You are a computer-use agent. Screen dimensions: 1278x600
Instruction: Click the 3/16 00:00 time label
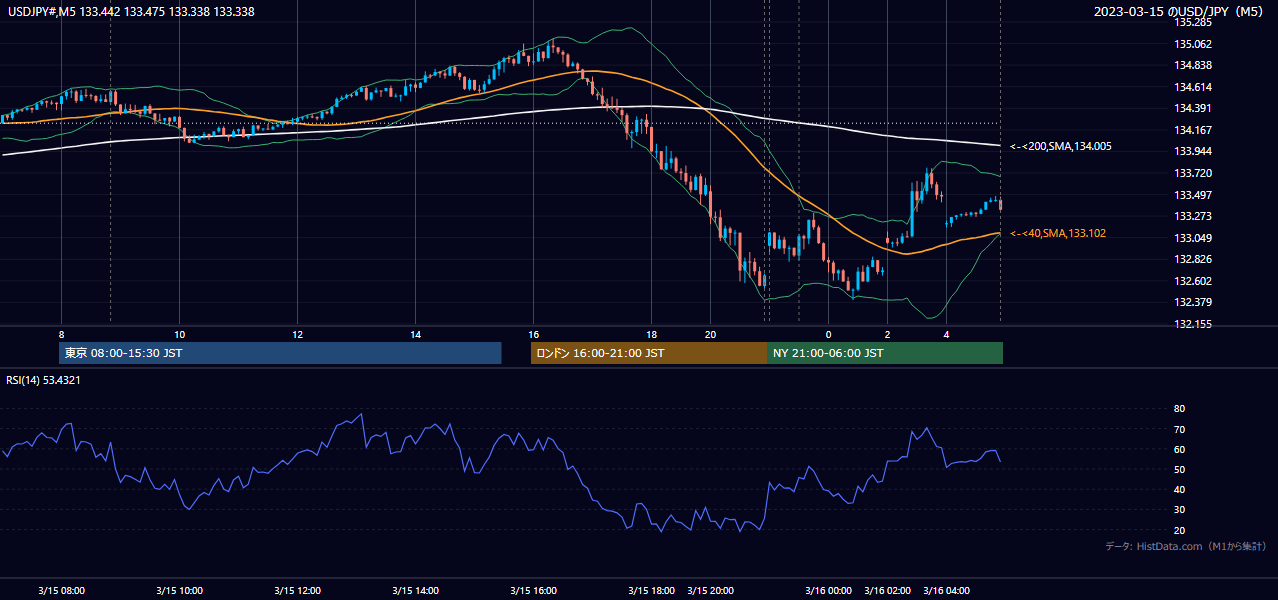click(x=828, y=590)
